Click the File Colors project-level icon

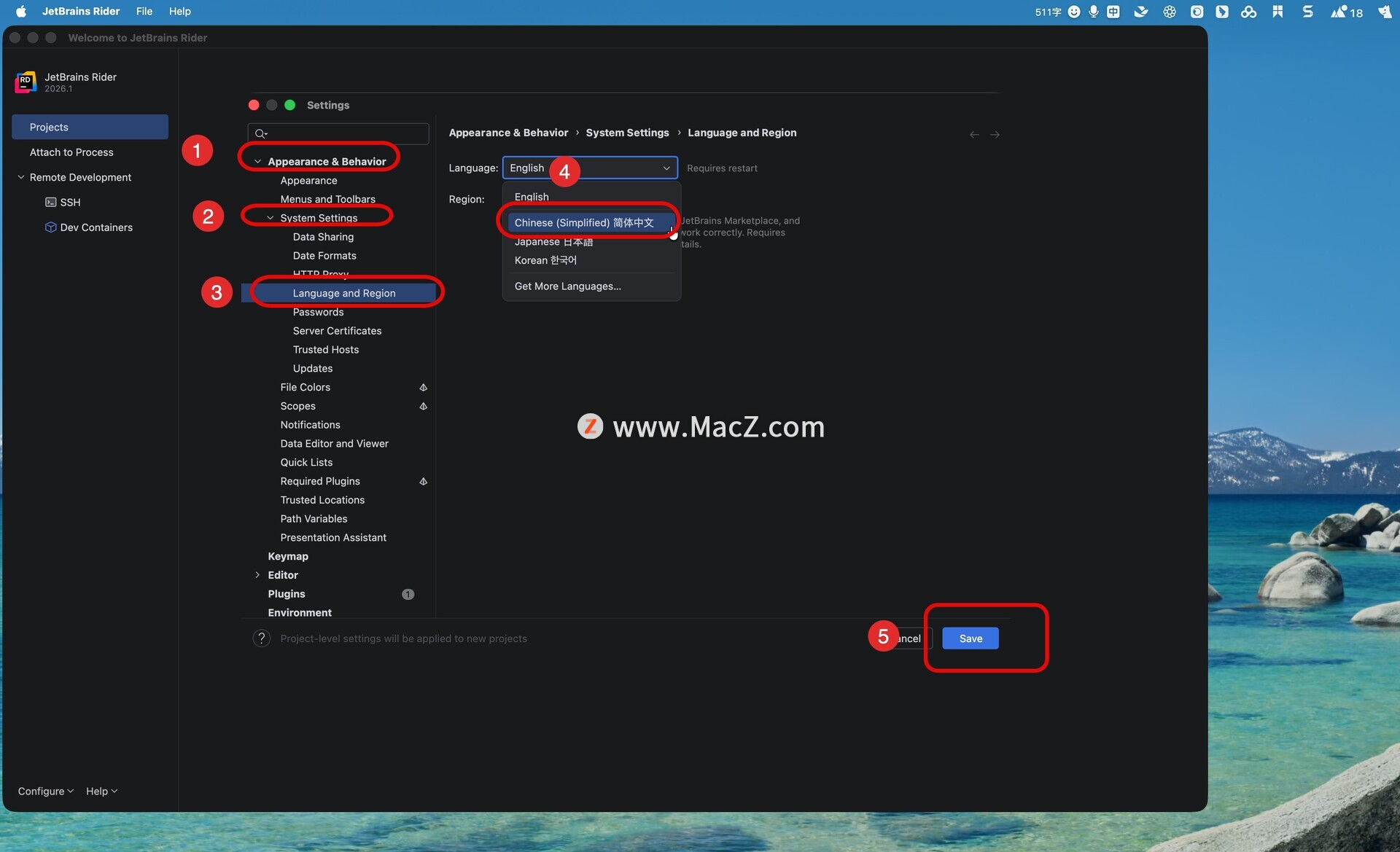point(423,387)
